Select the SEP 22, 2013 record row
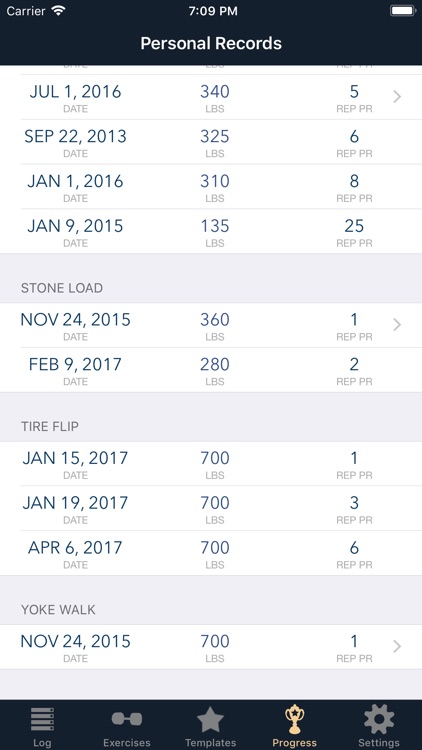The width and height of the screenshot is (422, 750). 211,142
